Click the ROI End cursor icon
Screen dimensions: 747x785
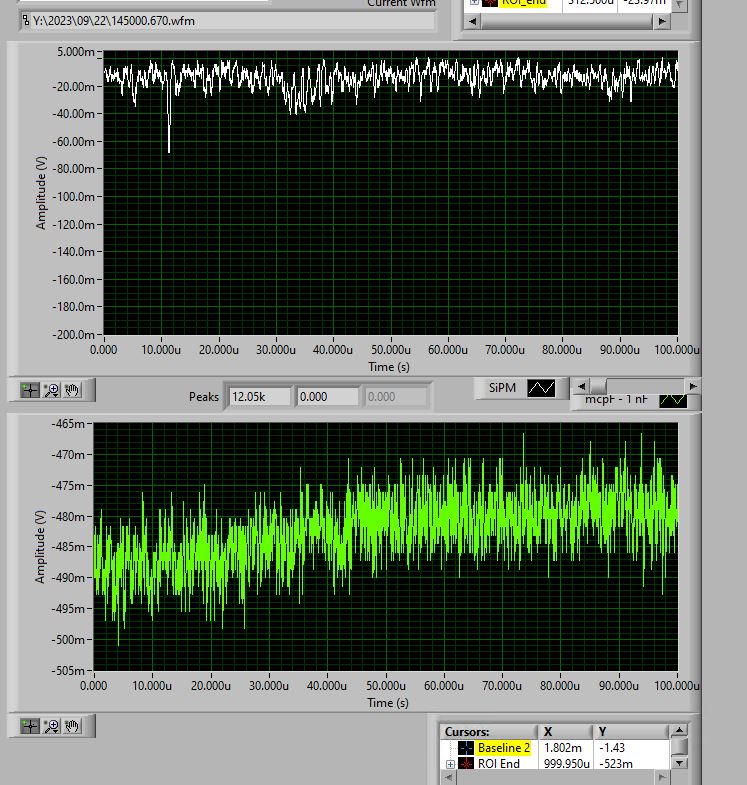coord(465,764)
